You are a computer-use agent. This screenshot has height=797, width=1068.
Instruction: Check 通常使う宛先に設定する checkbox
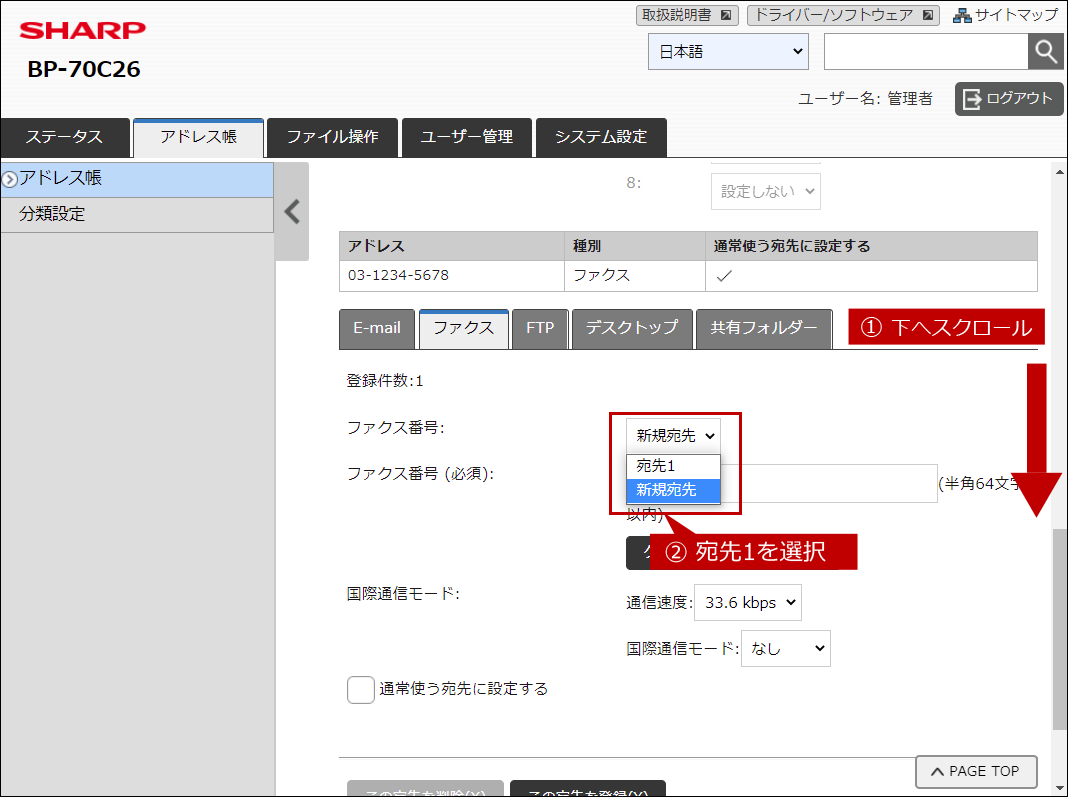(360, 689)
